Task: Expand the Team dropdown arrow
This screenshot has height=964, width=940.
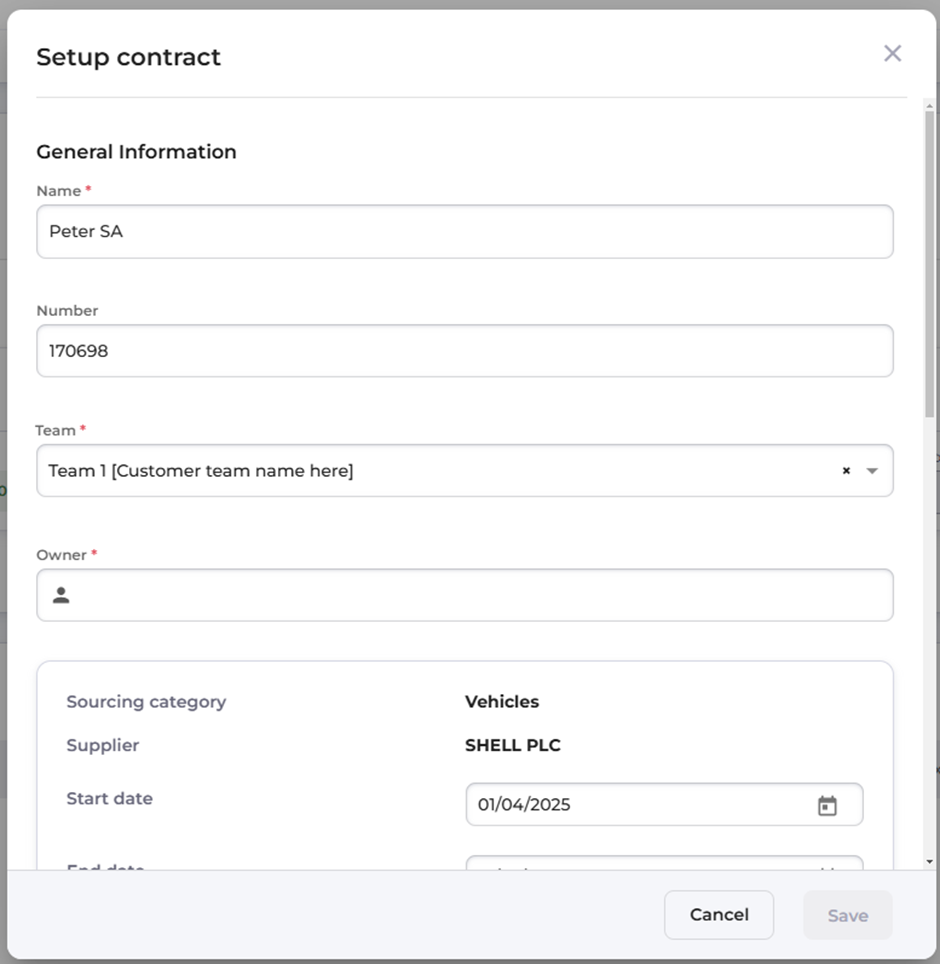Action: [872, 471]
